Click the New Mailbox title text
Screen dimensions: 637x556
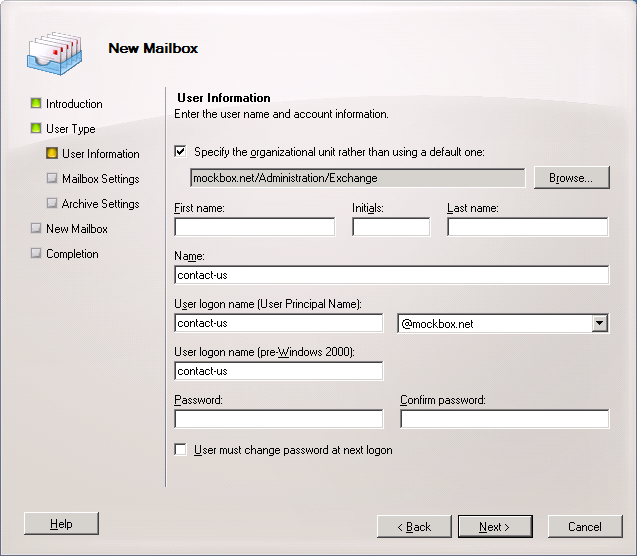[x=153, y=48]
